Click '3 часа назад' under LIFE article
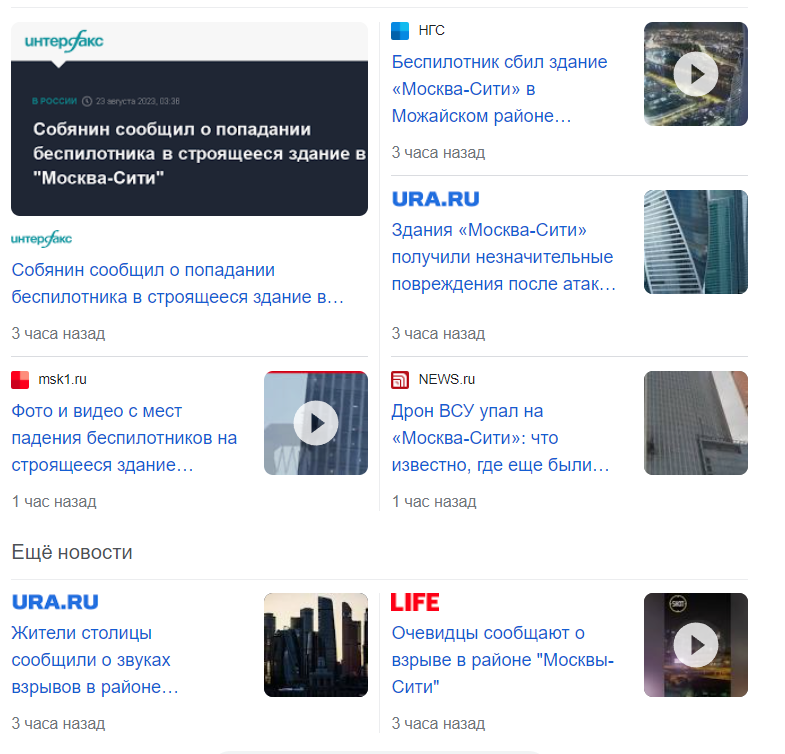 point(439,723)
